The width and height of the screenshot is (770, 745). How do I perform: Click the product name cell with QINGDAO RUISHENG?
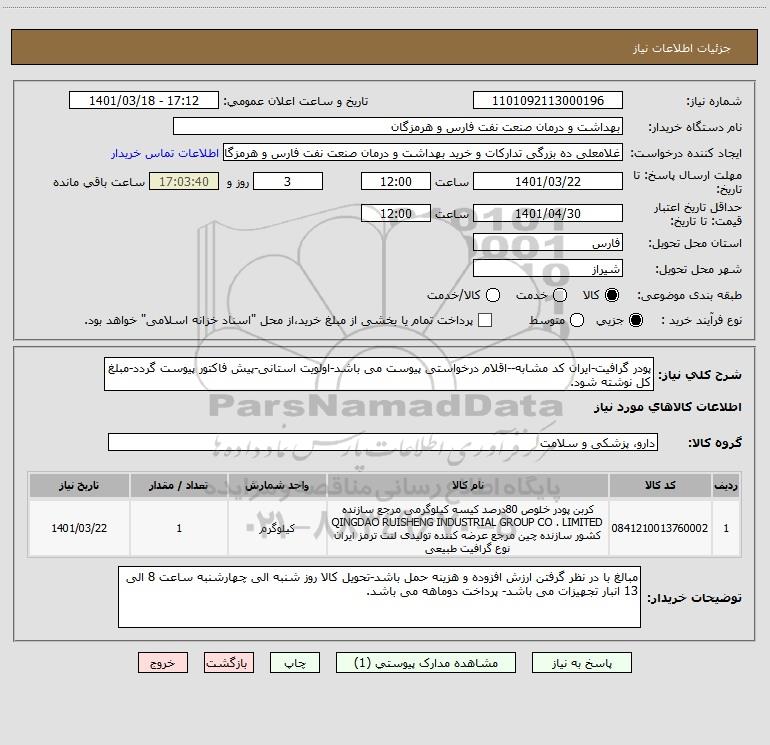[x=468, y=528]
